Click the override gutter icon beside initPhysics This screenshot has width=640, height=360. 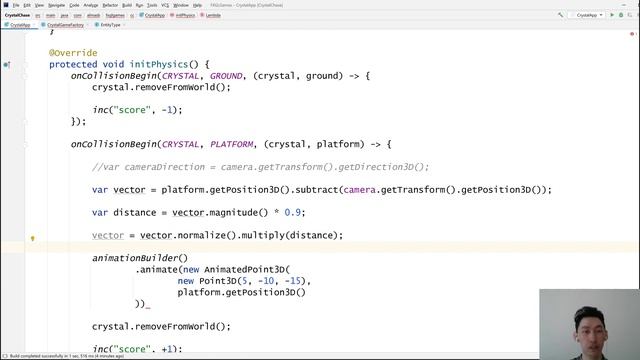7,64
